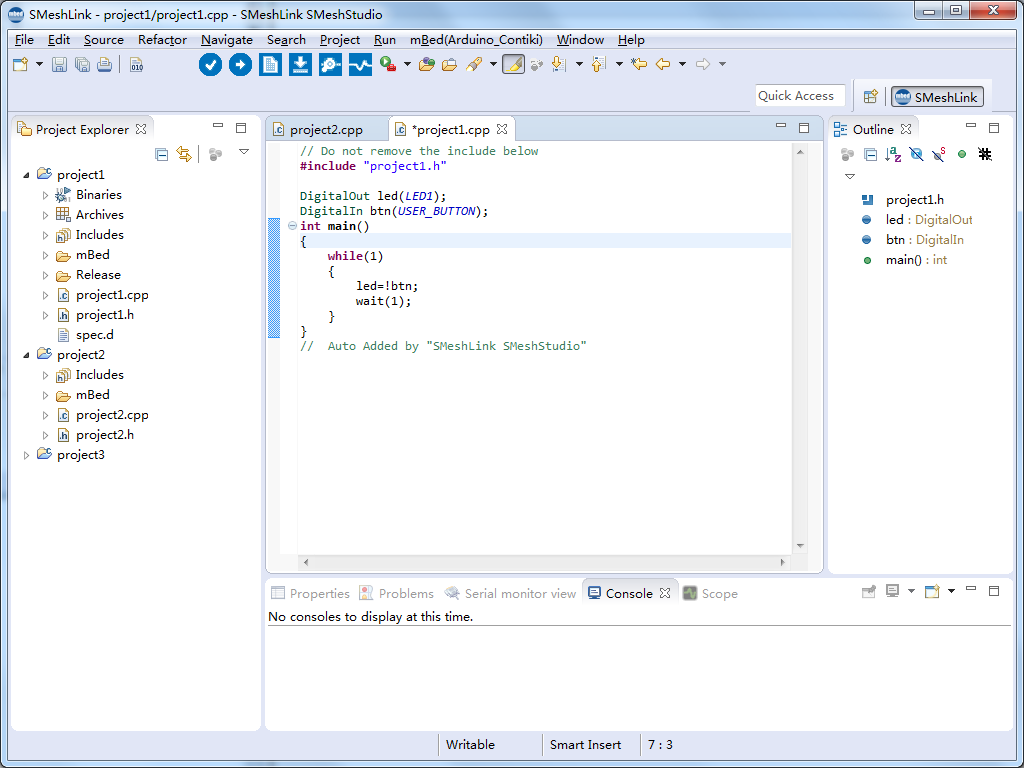Open the Refactor menu
Viewport: 1024px width, 768px height.
click(x=162, y=40)
